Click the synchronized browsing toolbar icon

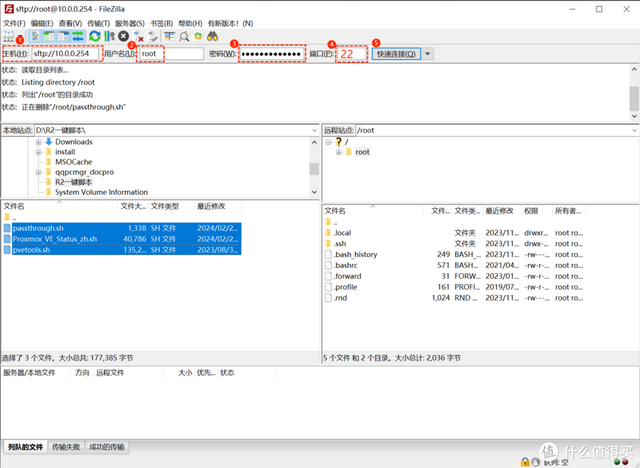pyautogui.click(x=200, y=36)
